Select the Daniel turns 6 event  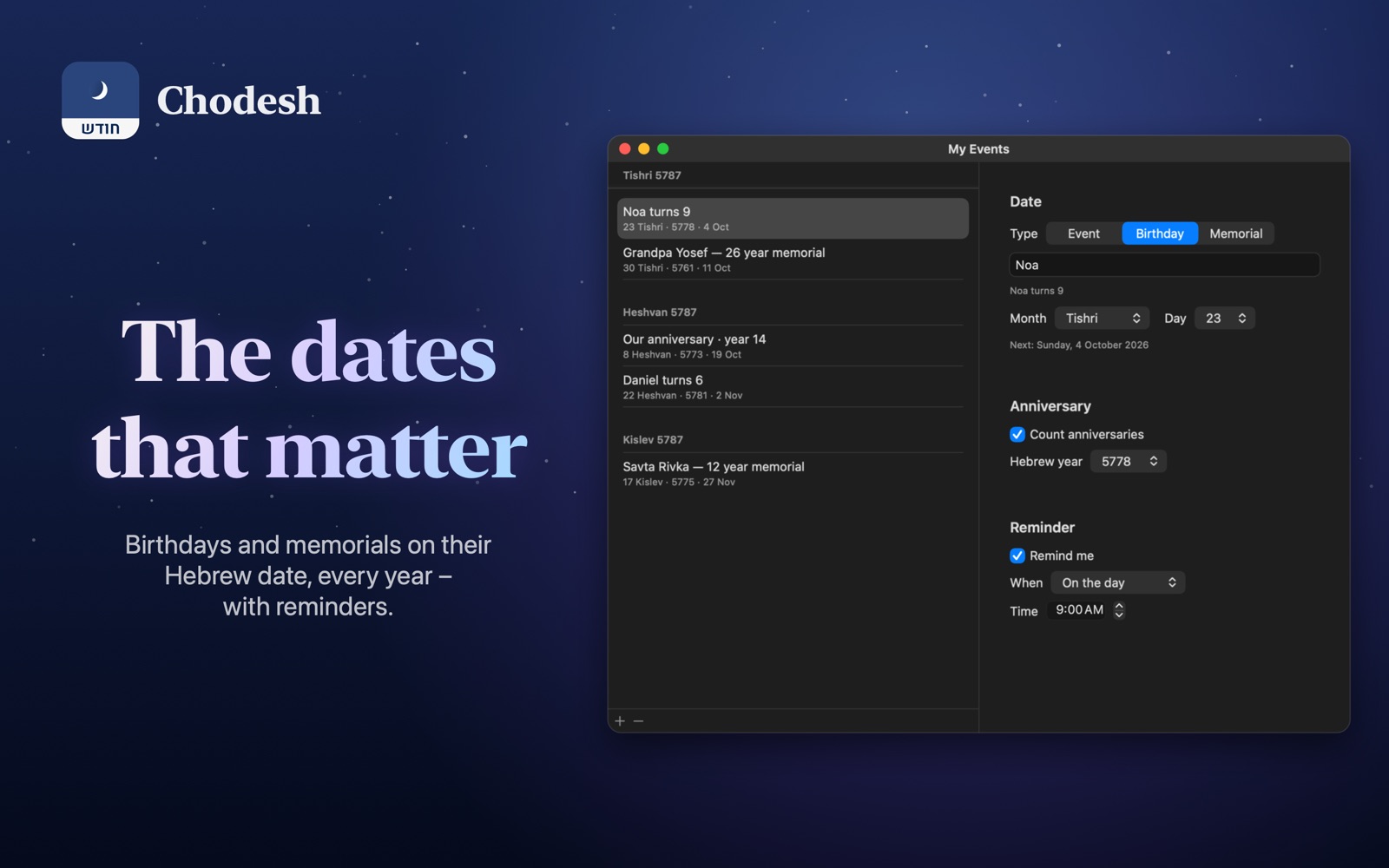[x=793, y=387]
